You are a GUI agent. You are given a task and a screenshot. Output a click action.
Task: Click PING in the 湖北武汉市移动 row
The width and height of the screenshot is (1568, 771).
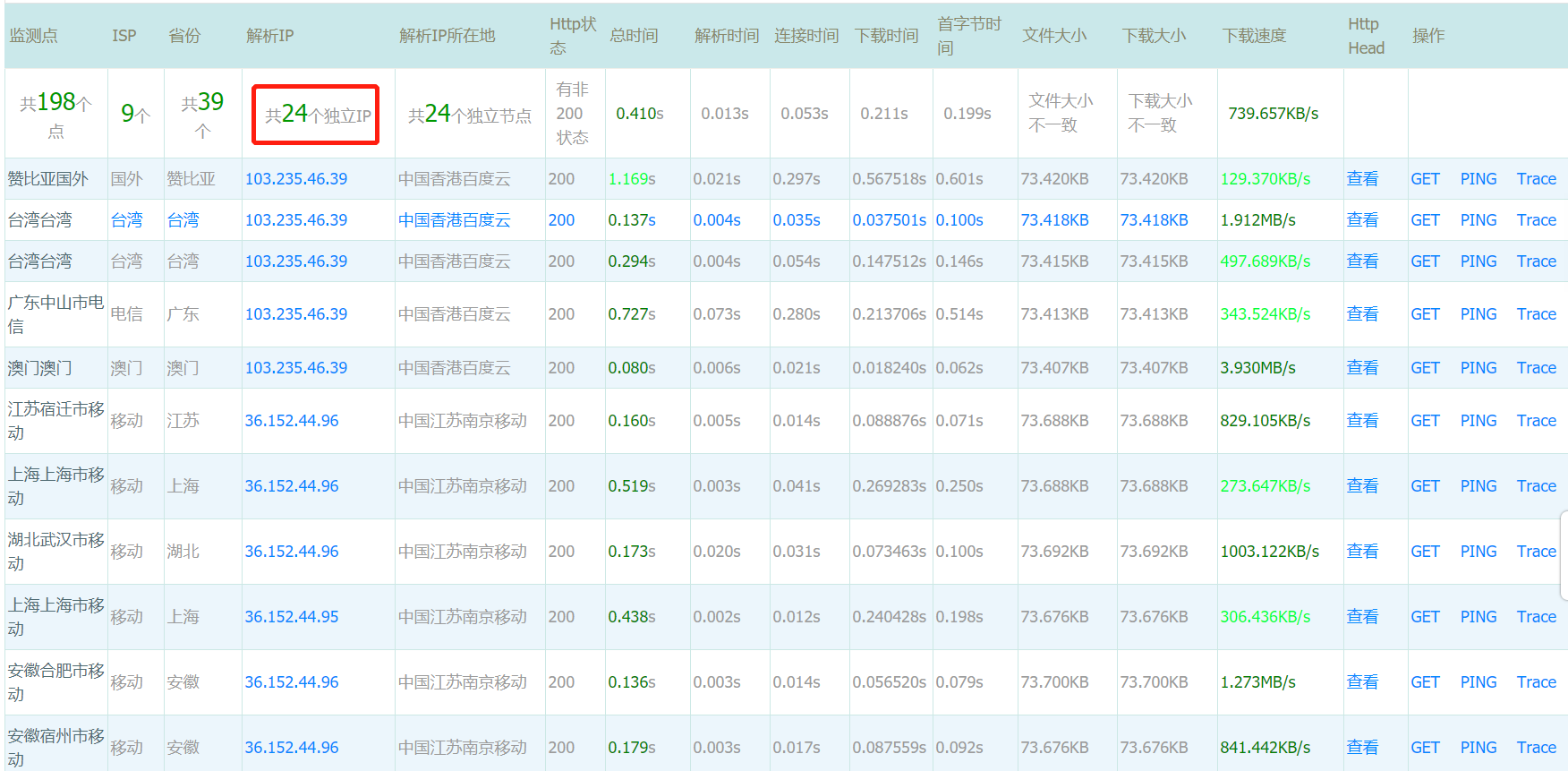1479,552
